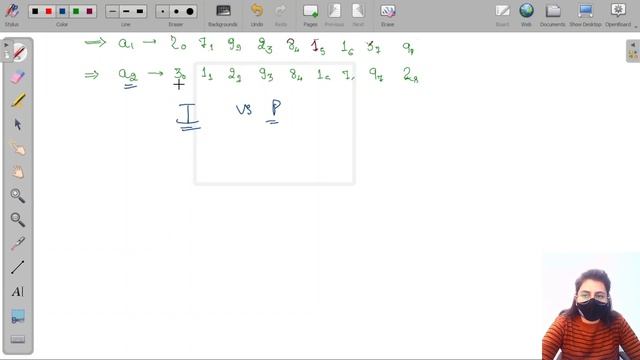Open the OpenBoard menu
640x360 pixels.
click(618, 14)
